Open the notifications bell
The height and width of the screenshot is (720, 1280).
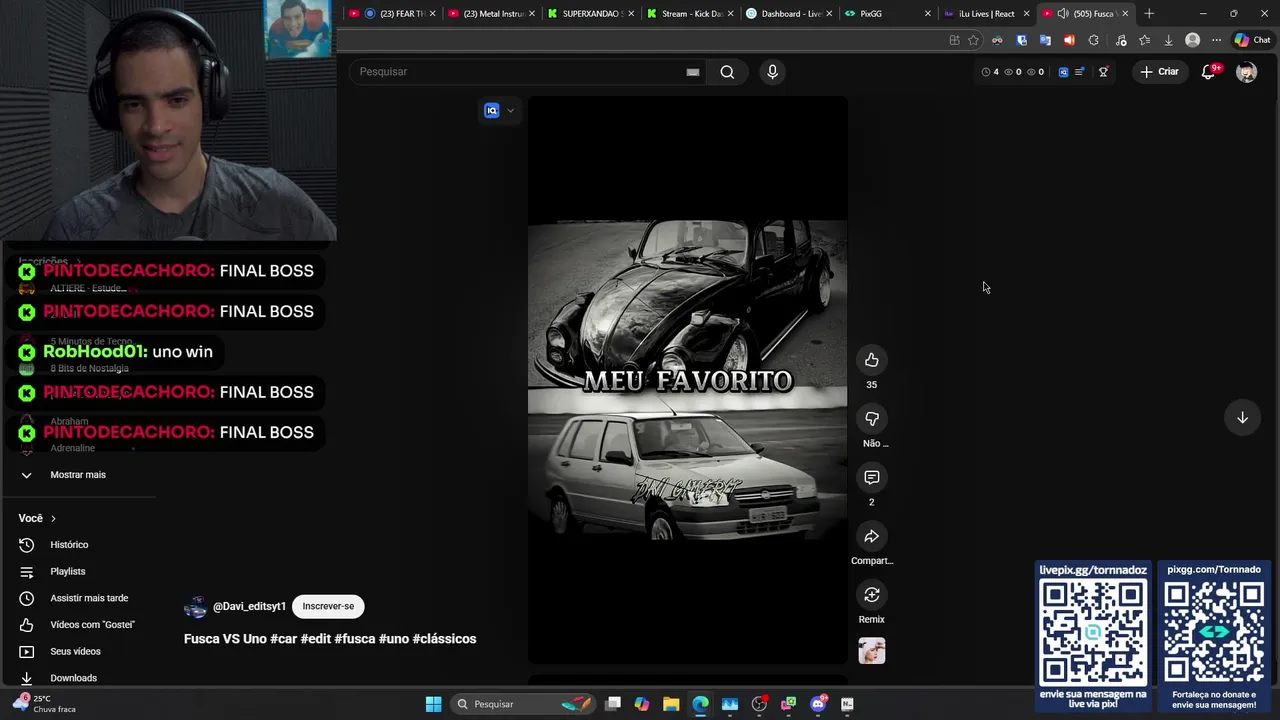point(1208,72)
